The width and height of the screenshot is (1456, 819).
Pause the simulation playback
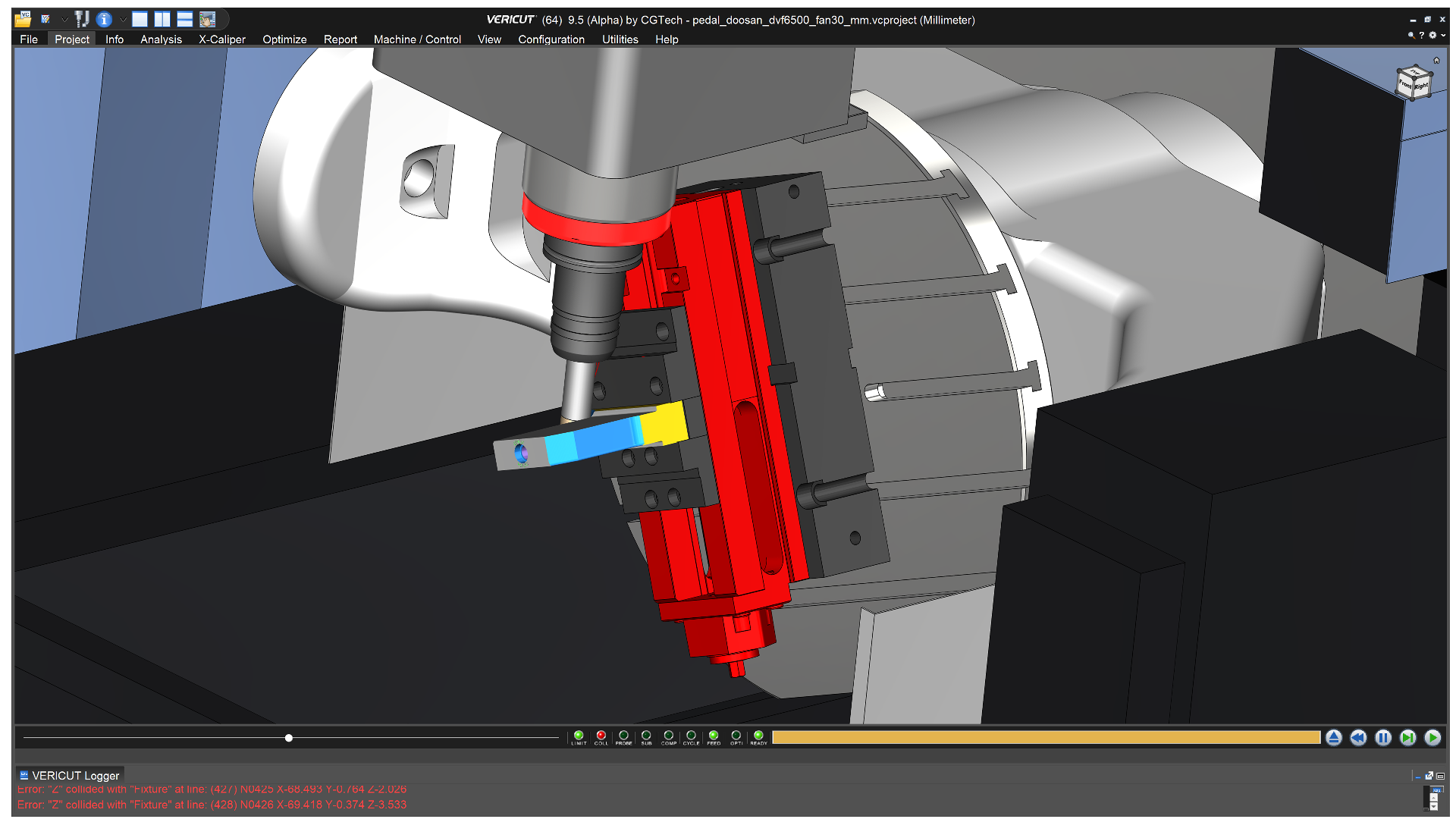1383,738
